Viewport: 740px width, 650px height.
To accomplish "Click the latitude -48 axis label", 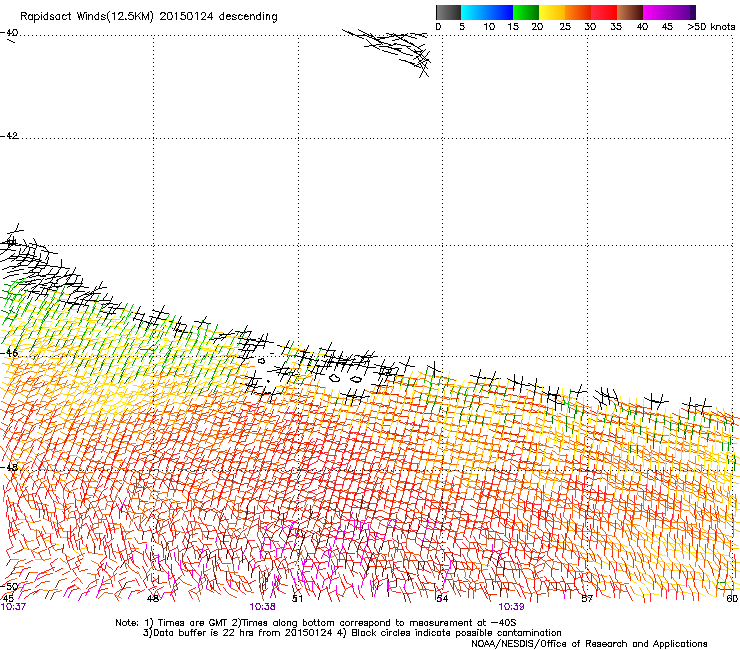I will pos(9,467).
